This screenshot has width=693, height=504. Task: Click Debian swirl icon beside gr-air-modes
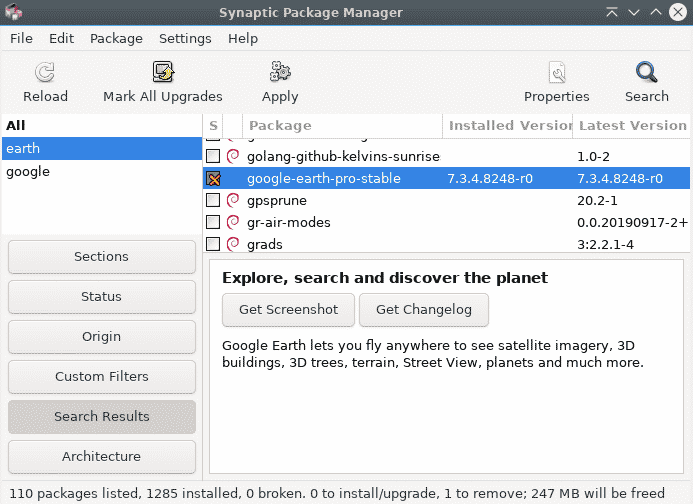(x=233, y=222)
